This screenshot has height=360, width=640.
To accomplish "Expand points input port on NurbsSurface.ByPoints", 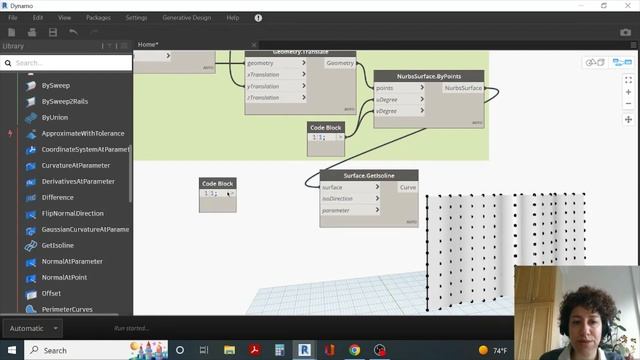I will coord(422,87).
